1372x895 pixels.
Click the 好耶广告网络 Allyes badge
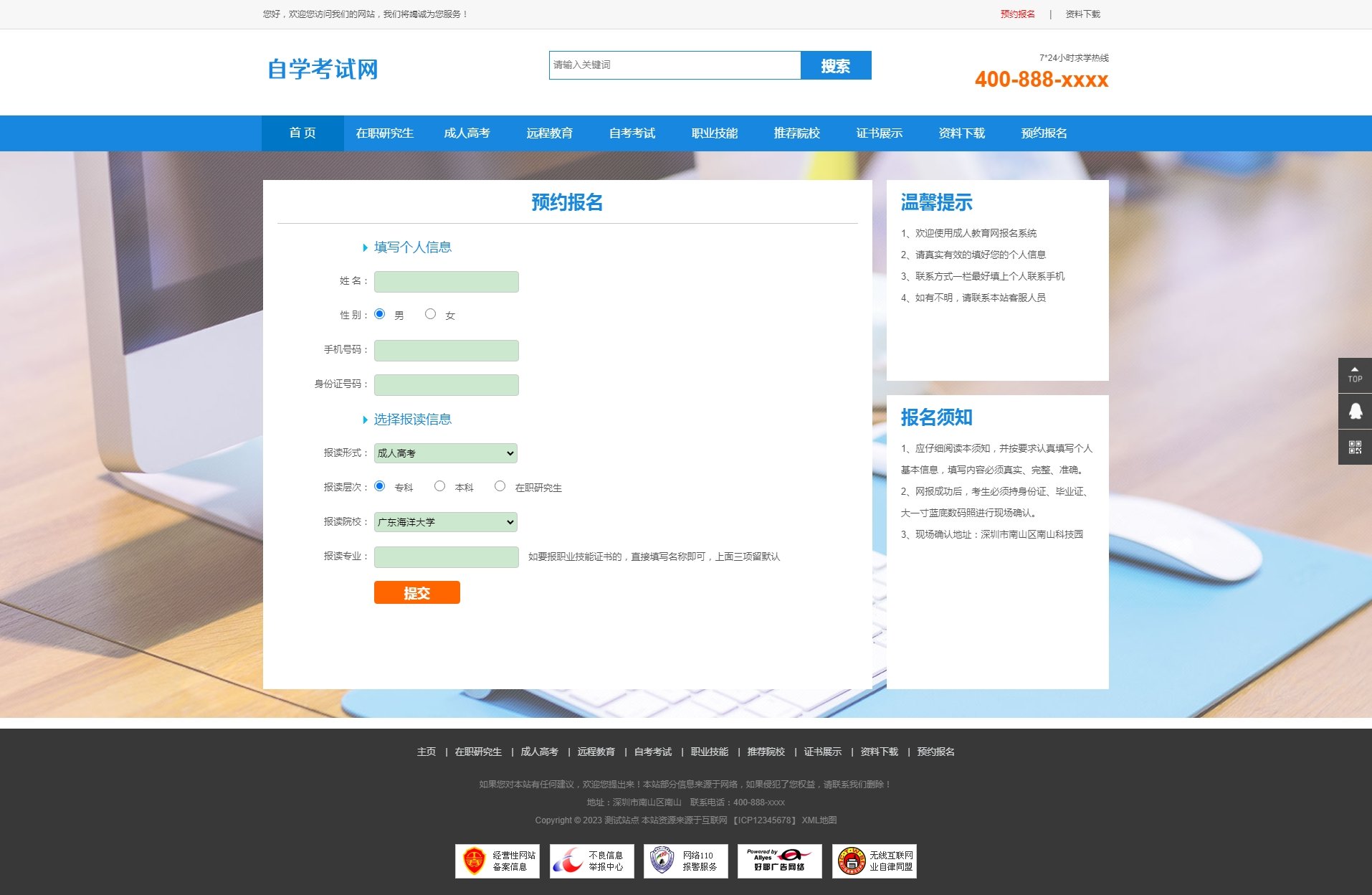coord(779,861)
